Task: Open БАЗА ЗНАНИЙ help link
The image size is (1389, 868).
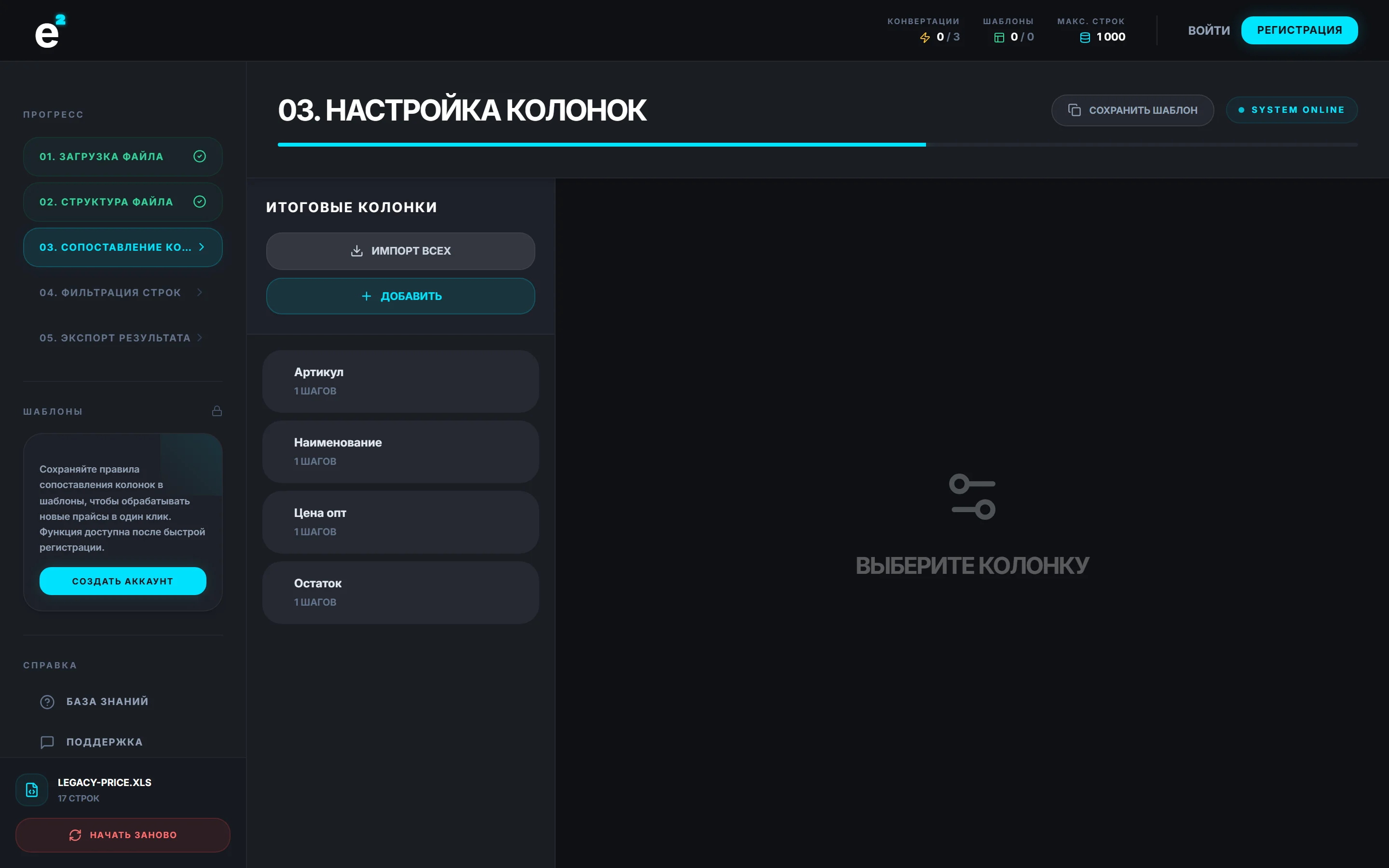Action: 123,702
